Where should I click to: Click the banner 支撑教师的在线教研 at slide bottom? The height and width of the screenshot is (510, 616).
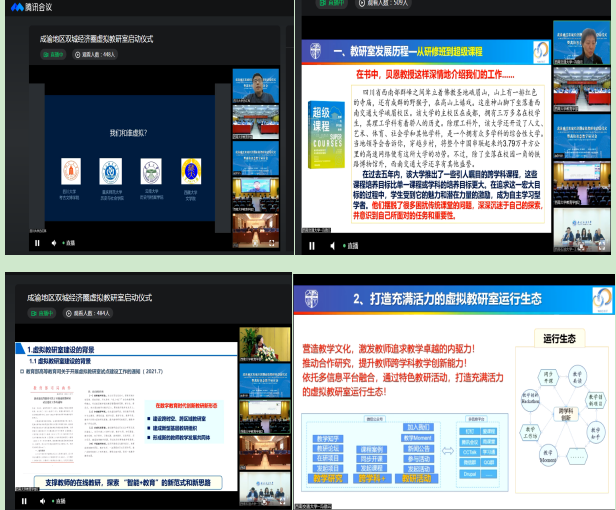[x=128, y=482]
